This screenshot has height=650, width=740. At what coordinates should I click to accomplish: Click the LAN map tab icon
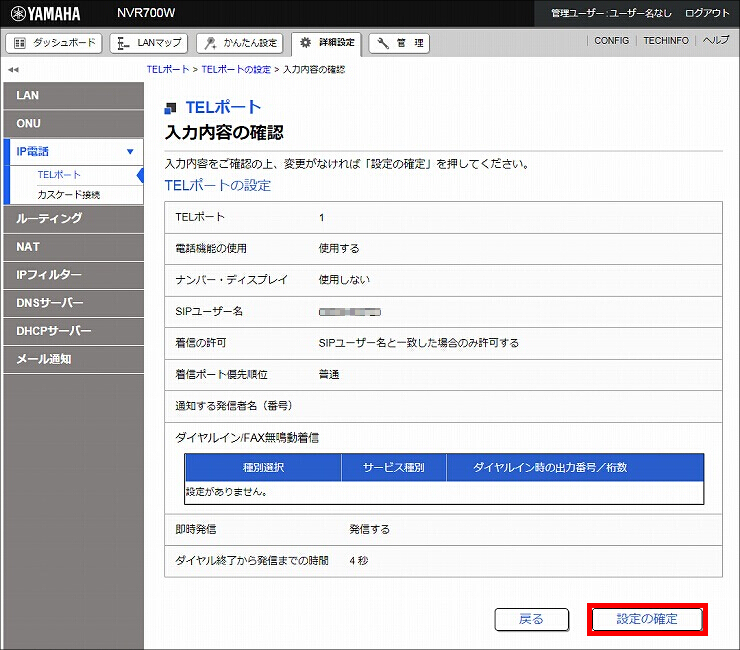(x=123, y=43)
